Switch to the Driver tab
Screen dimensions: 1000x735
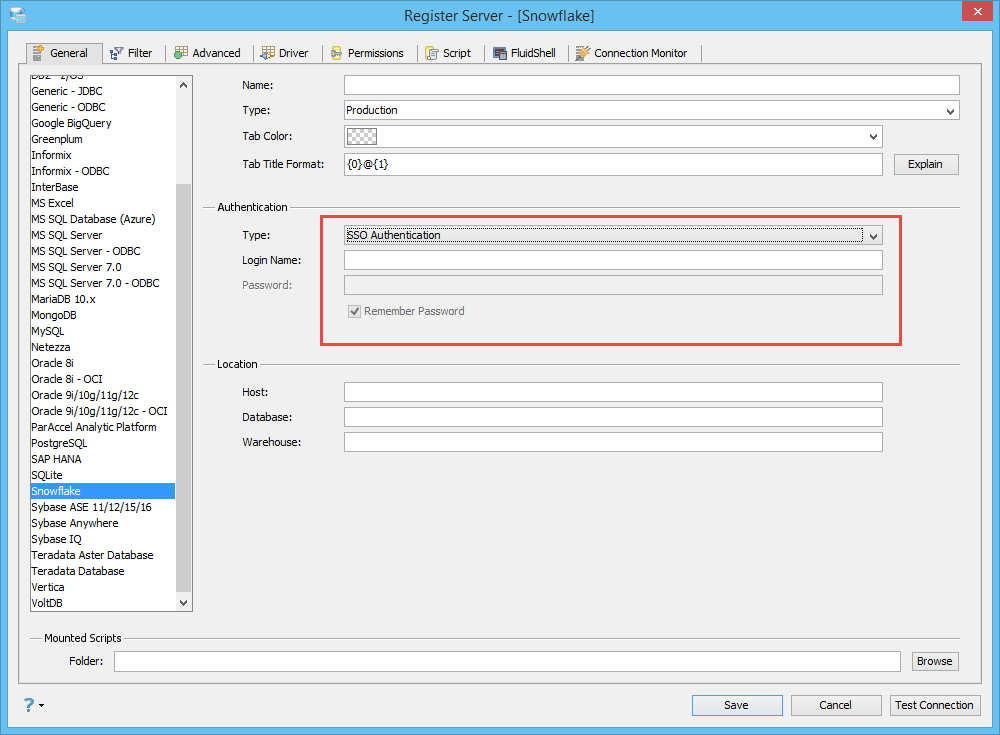pyautogui.click(x=284, y=53)
